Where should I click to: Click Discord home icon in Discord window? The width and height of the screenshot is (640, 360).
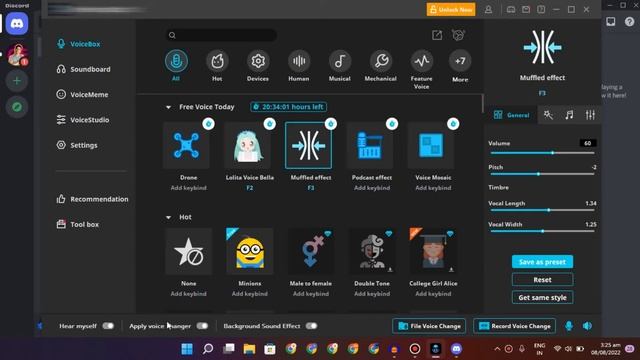click(17, 24)
